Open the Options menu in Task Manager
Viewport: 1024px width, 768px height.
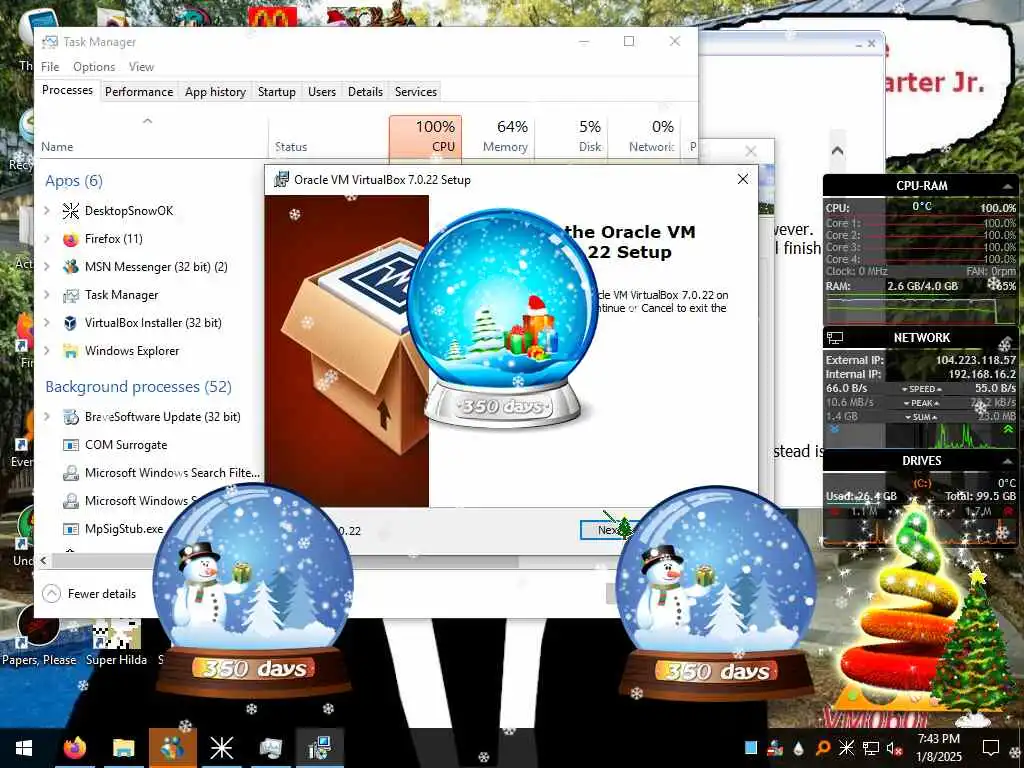click(94, 67)
